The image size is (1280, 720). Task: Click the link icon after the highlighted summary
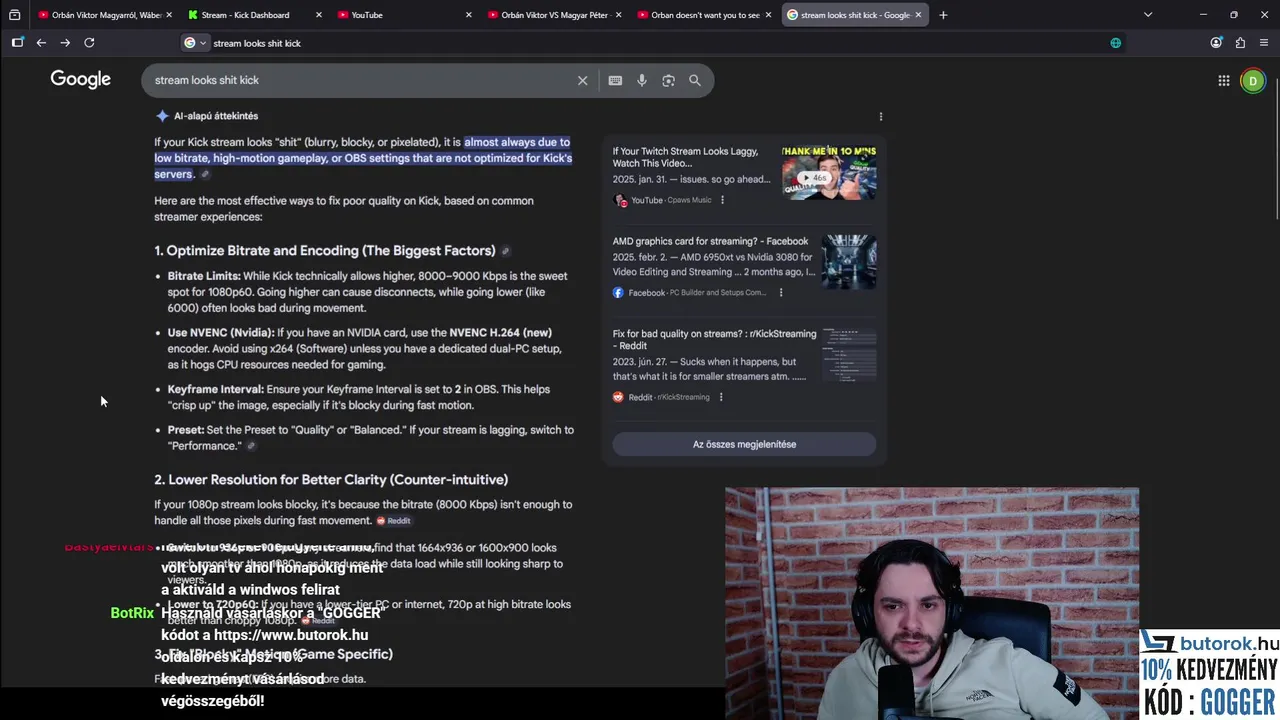(x=205, y=174)
